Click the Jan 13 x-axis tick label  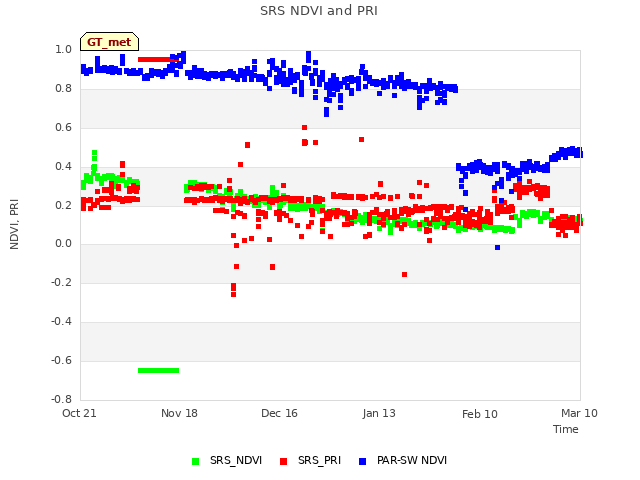[379, 413]
